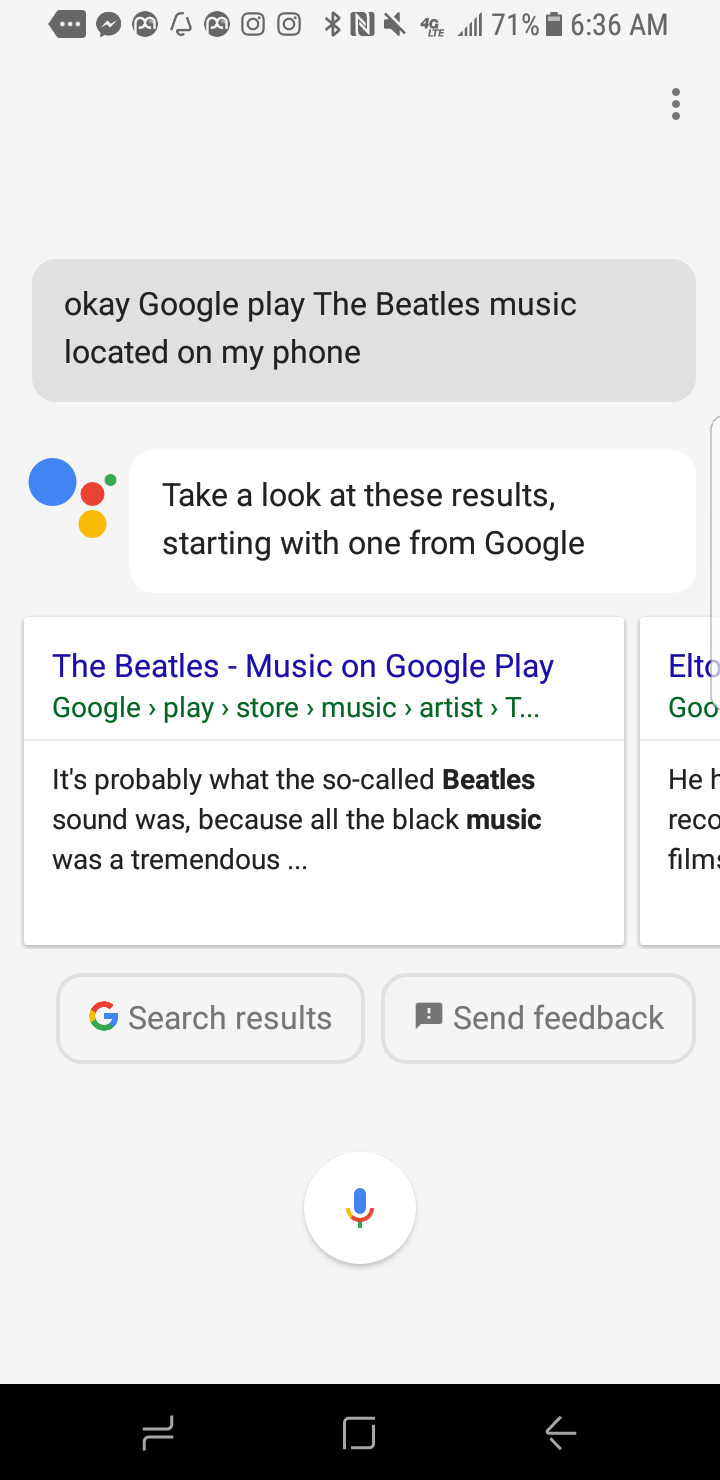Tap the microphone voice input button
720x1480 pixels.
click(360, 1208)
